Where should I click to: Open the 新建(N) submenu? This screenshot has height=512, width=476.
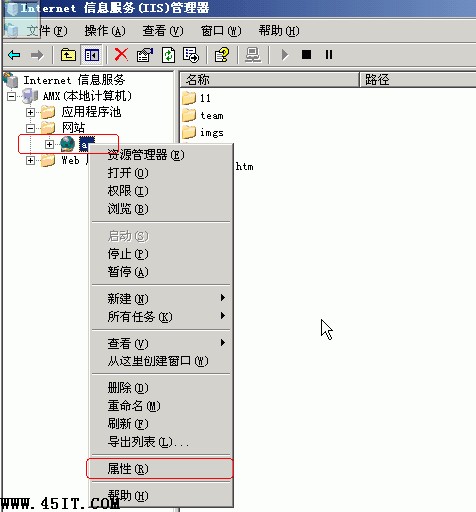pos(161,298)
